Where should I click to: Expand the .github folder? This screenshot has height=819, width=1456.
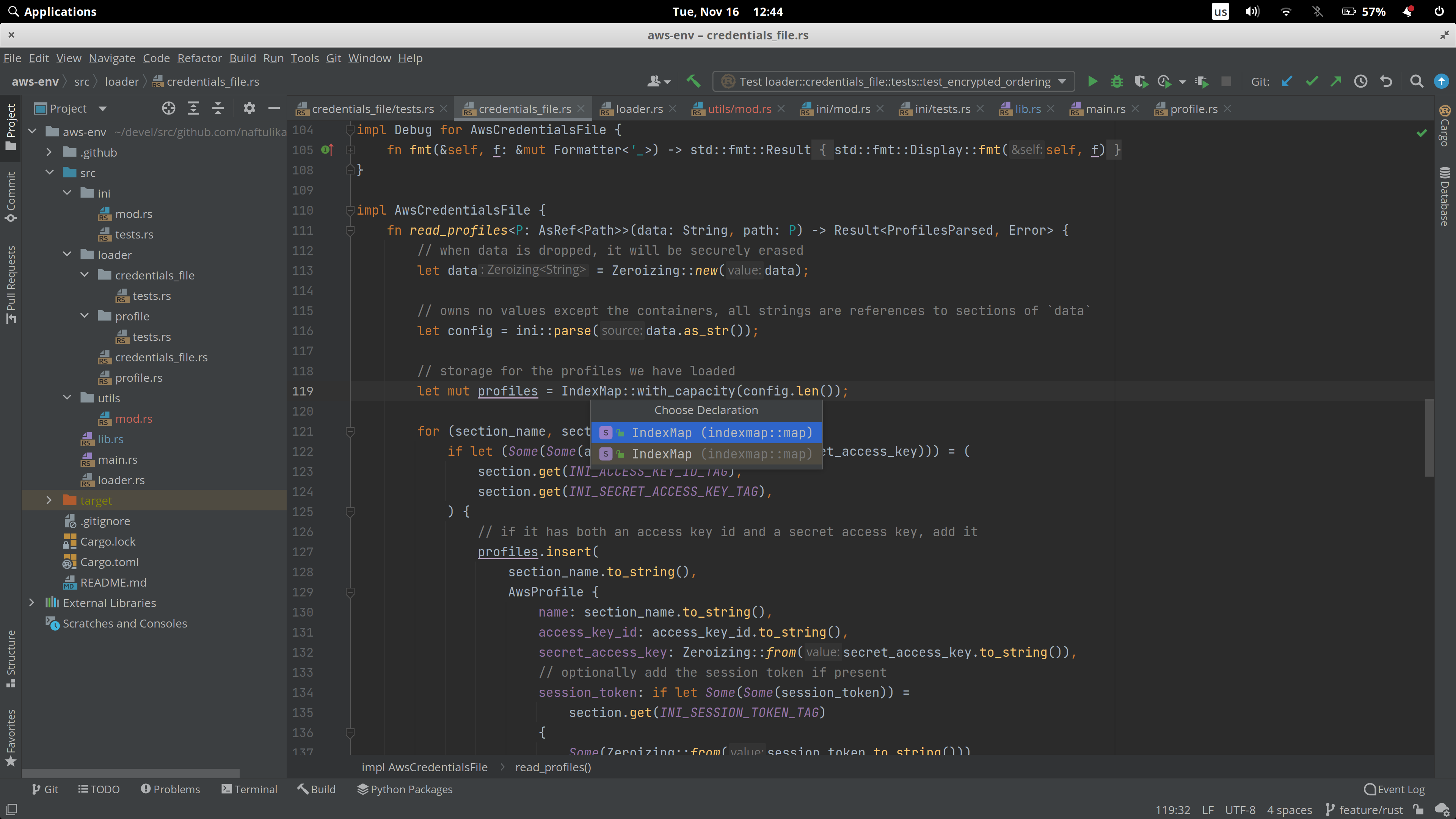pos(49,152)
